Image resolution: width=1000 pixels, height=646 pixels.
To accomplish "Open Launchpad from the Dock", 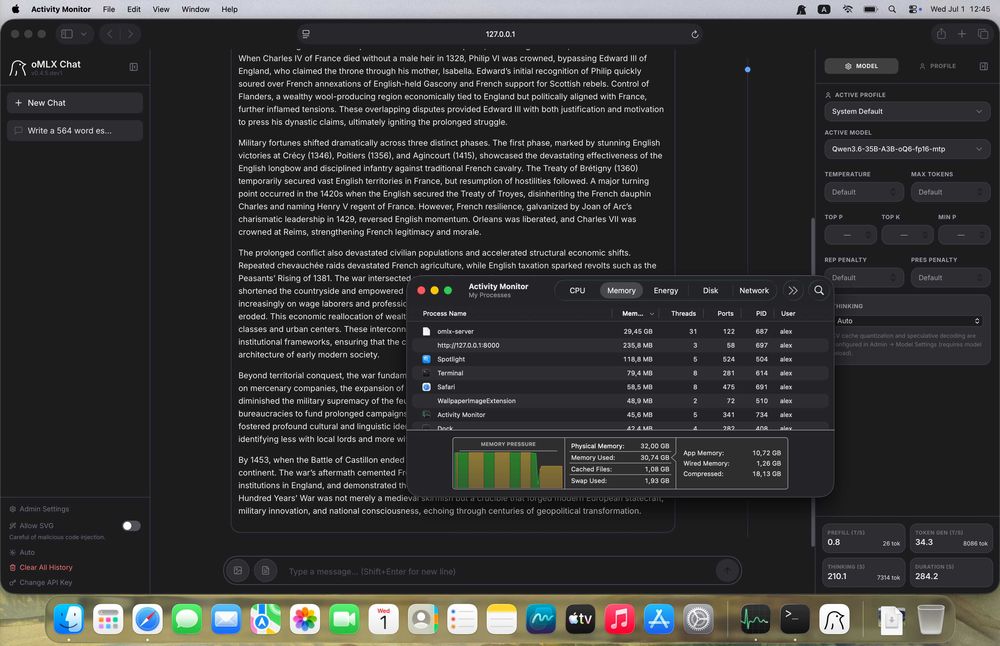I will tap(108, 619).
